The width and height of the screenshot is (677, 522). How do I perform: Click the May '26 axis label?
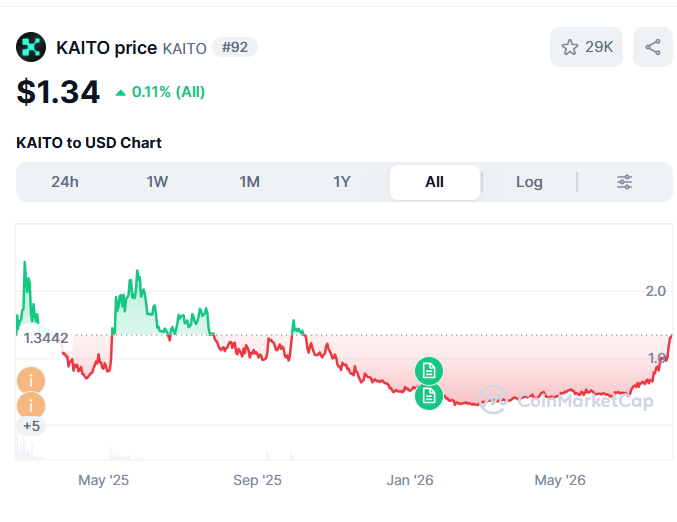(x=560, y=480)
